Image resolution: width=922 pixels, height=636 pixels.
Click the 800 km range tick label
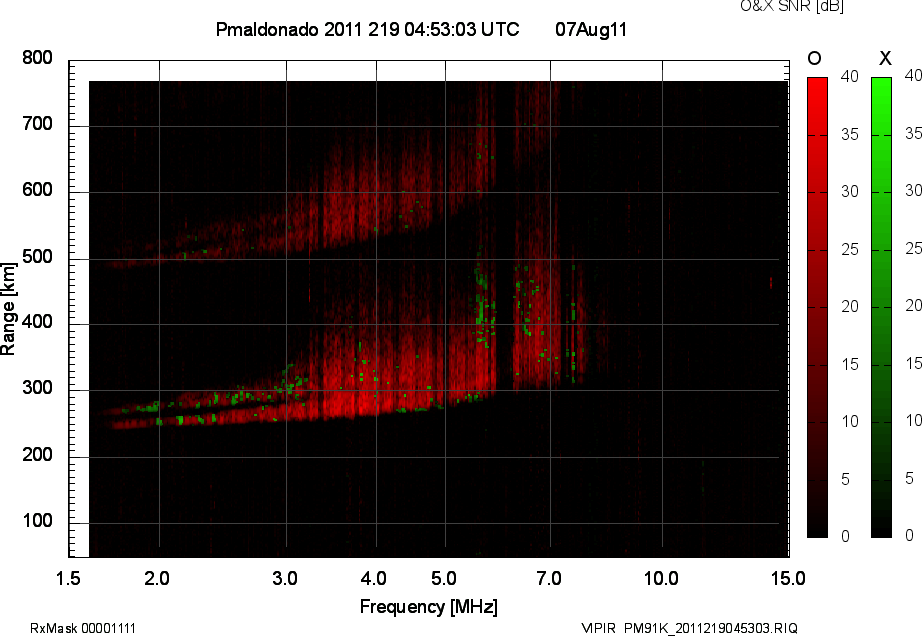pyautogui.click(x=37, y=58)
